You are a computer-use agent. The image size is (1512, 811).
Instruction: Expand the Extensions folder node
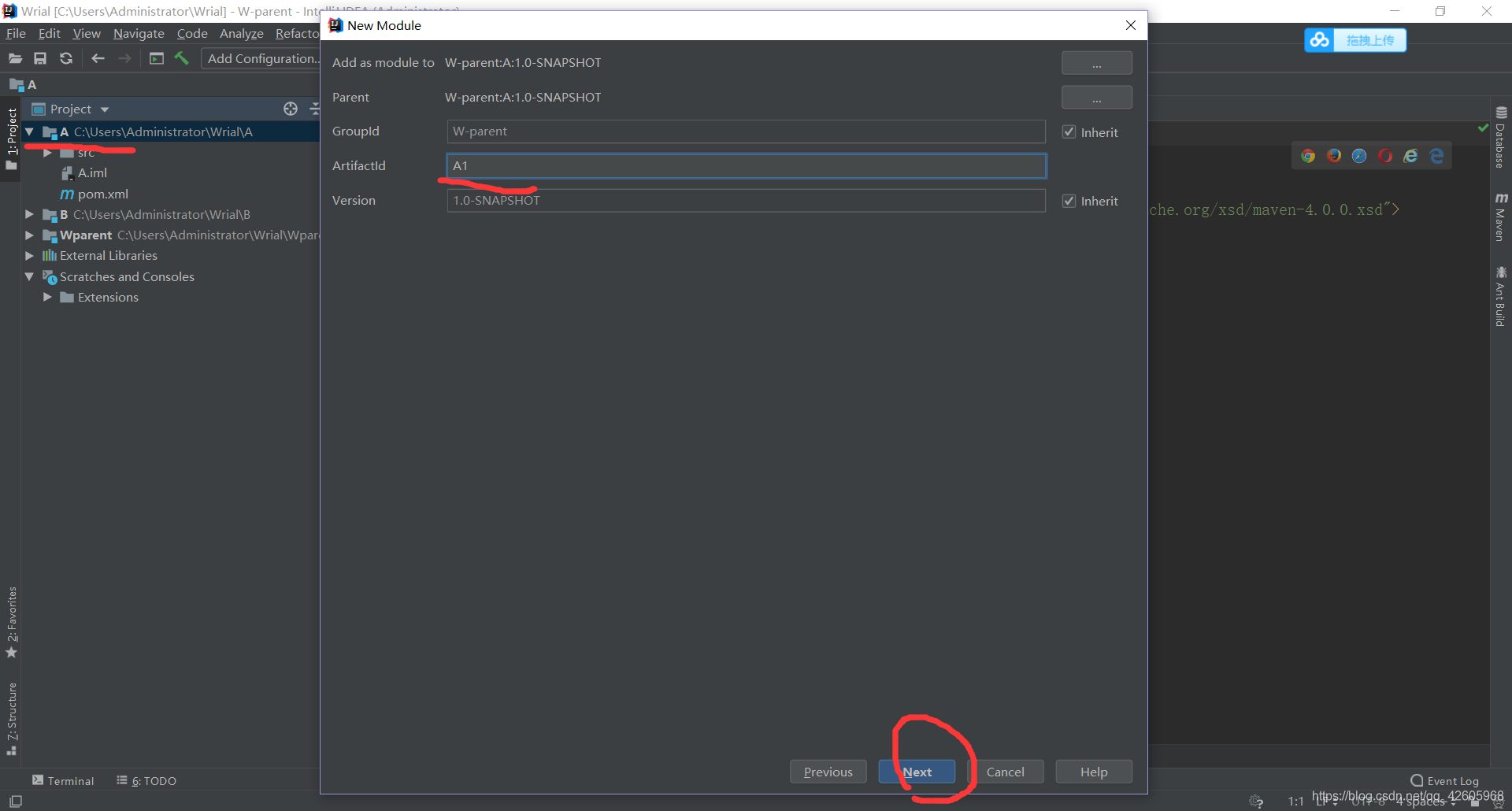coord(47,297)
